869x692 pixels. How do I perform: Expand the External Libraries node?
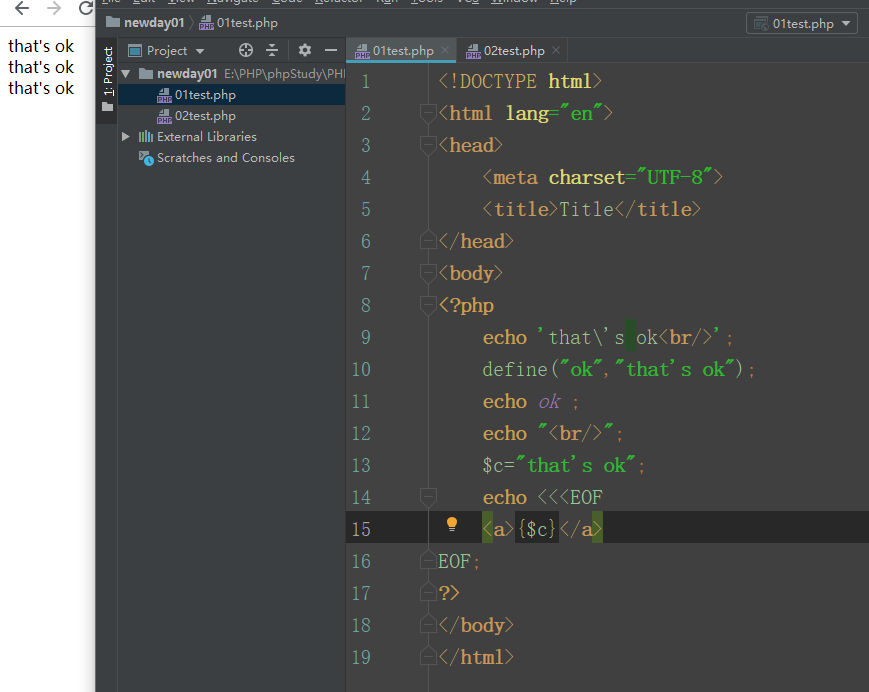(124, 136)
